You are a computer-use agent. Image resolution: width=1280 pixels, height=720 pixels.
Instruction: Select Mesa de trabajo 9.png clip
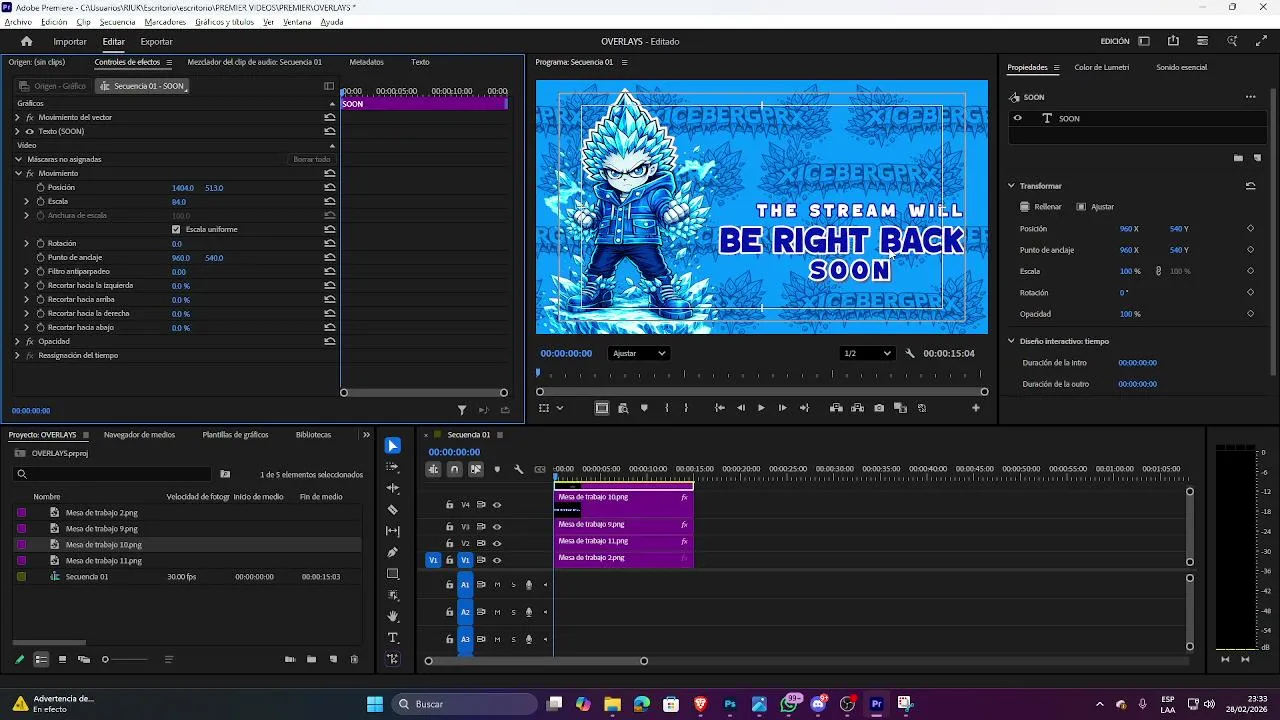pos(624,524)
